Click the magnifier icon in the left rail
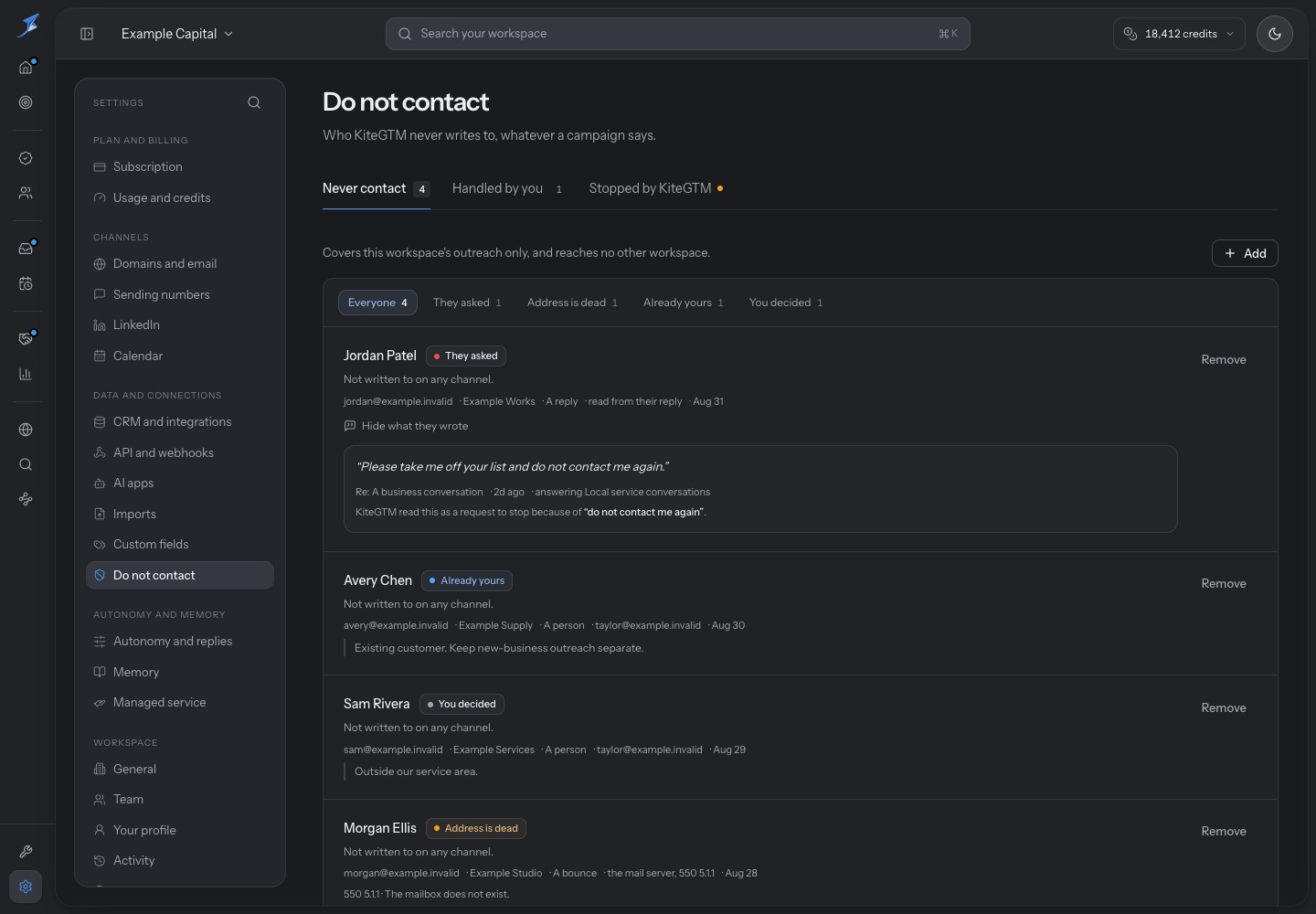 click(x=26, y=464)
